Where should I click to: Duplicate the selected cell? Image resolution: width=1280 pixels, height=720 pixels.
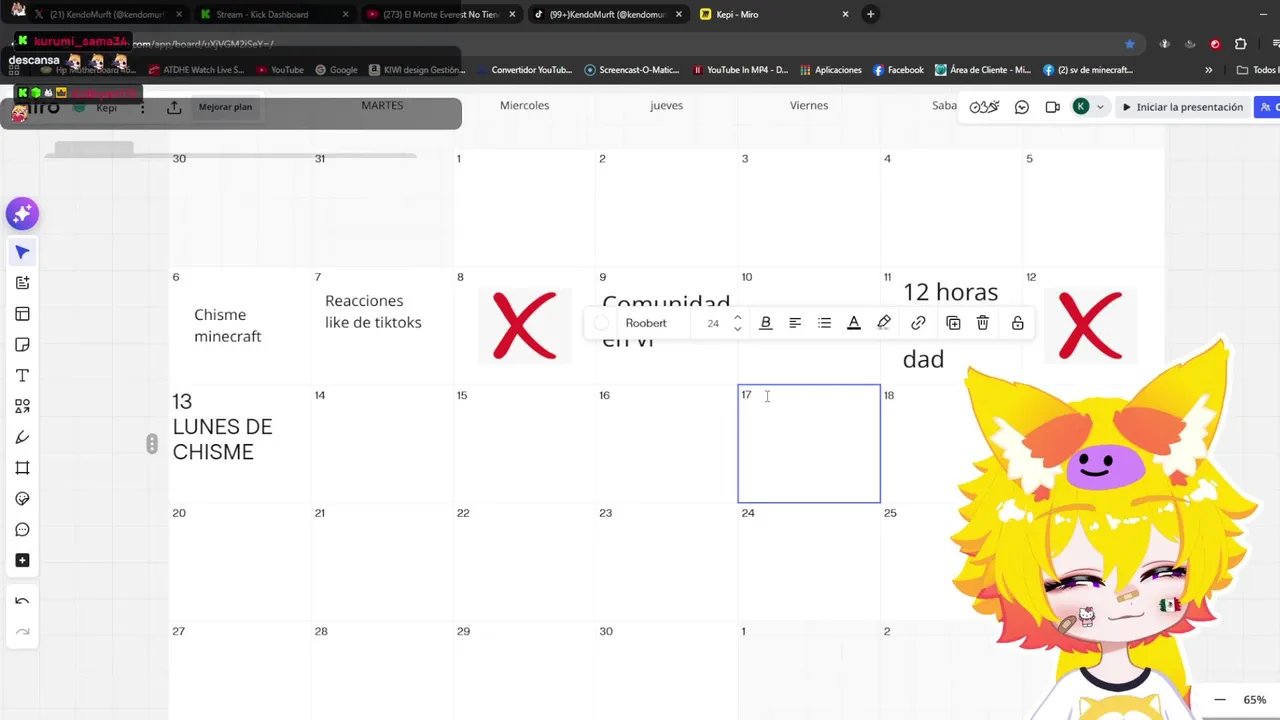pyautogui.click(x=953, y=323)
